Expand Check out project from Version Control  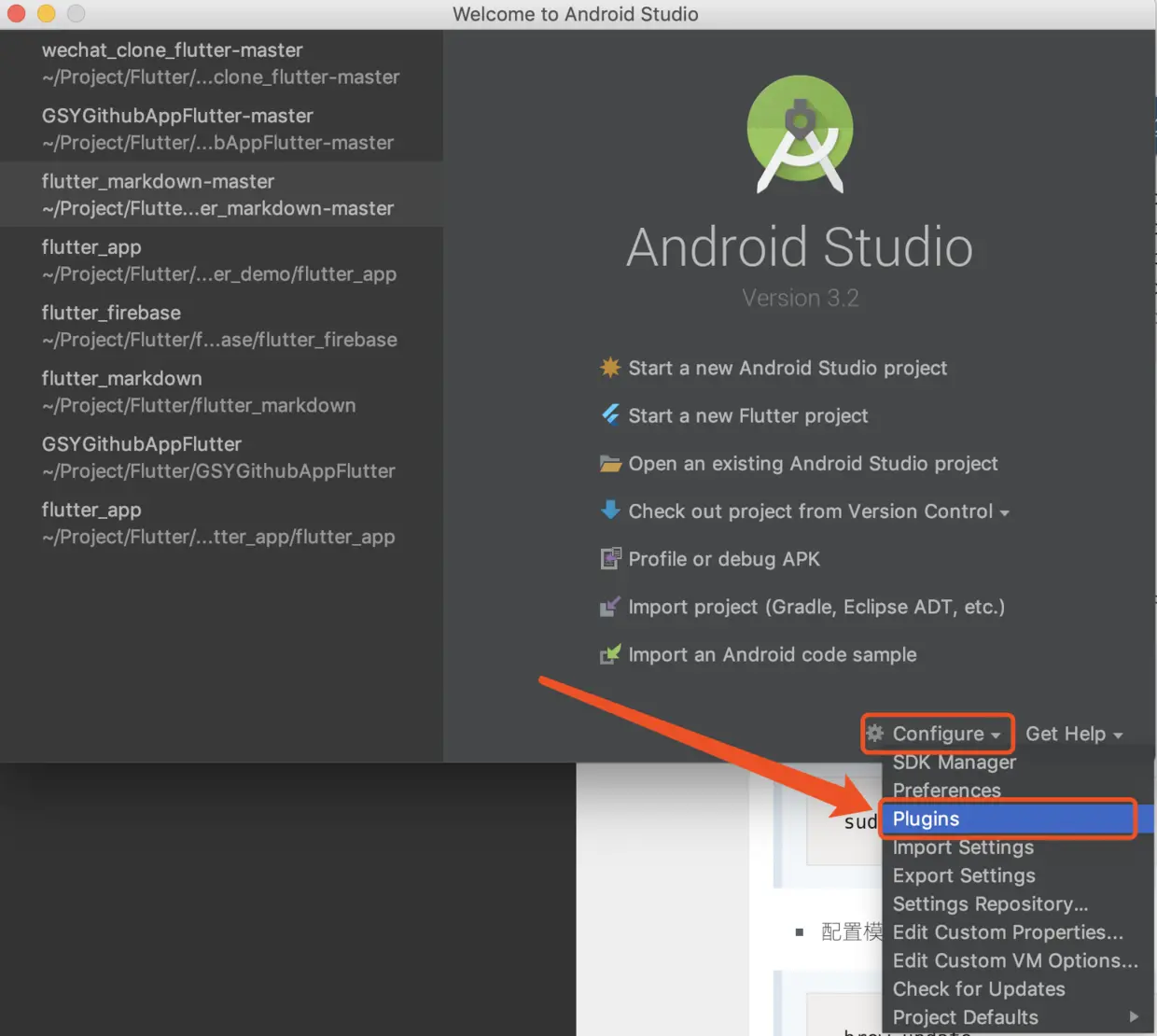click(x=818, y=511)
